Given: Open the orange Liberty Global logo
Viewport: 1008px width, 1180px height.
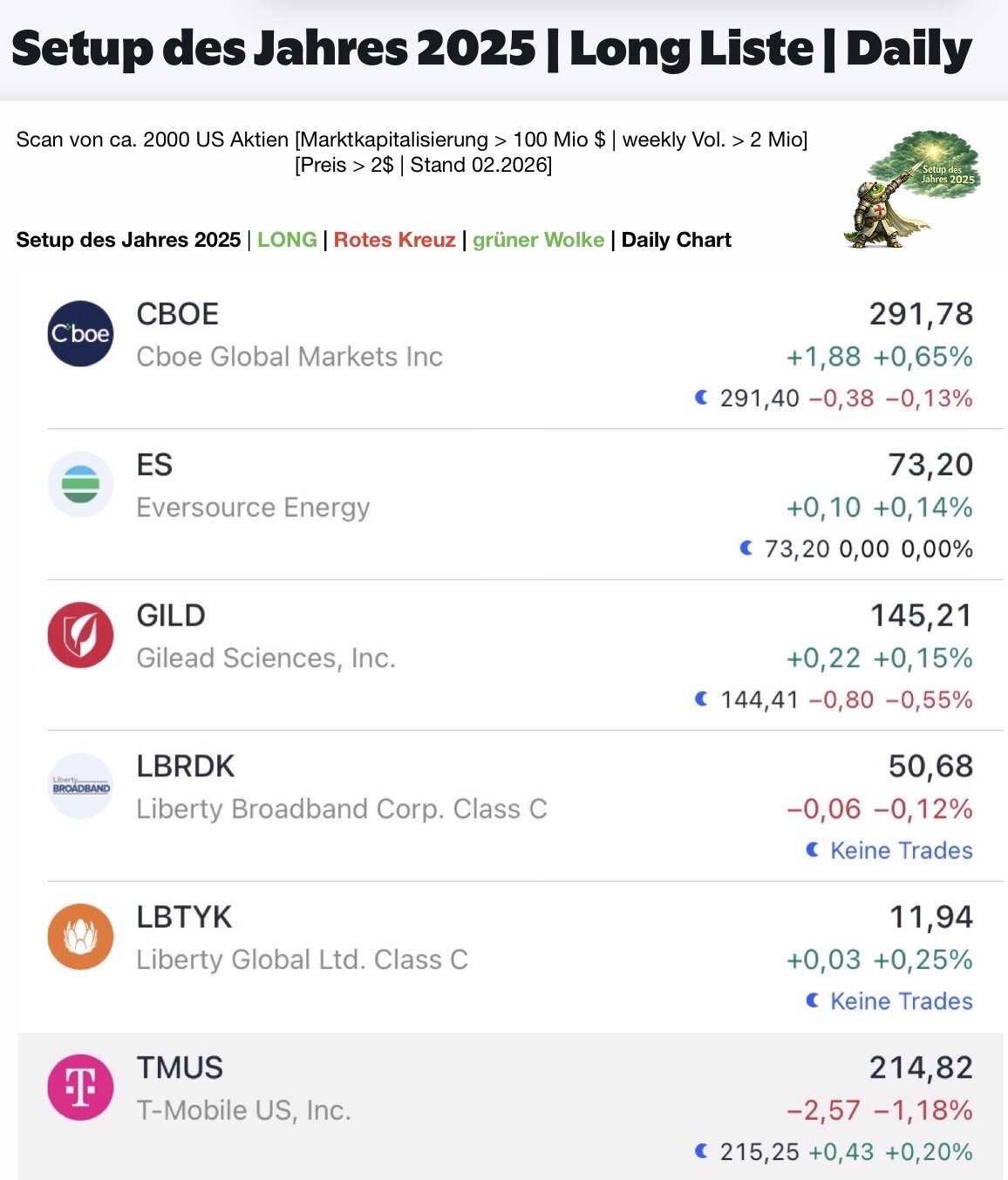Looking at the screenshot, I should 80,938.
